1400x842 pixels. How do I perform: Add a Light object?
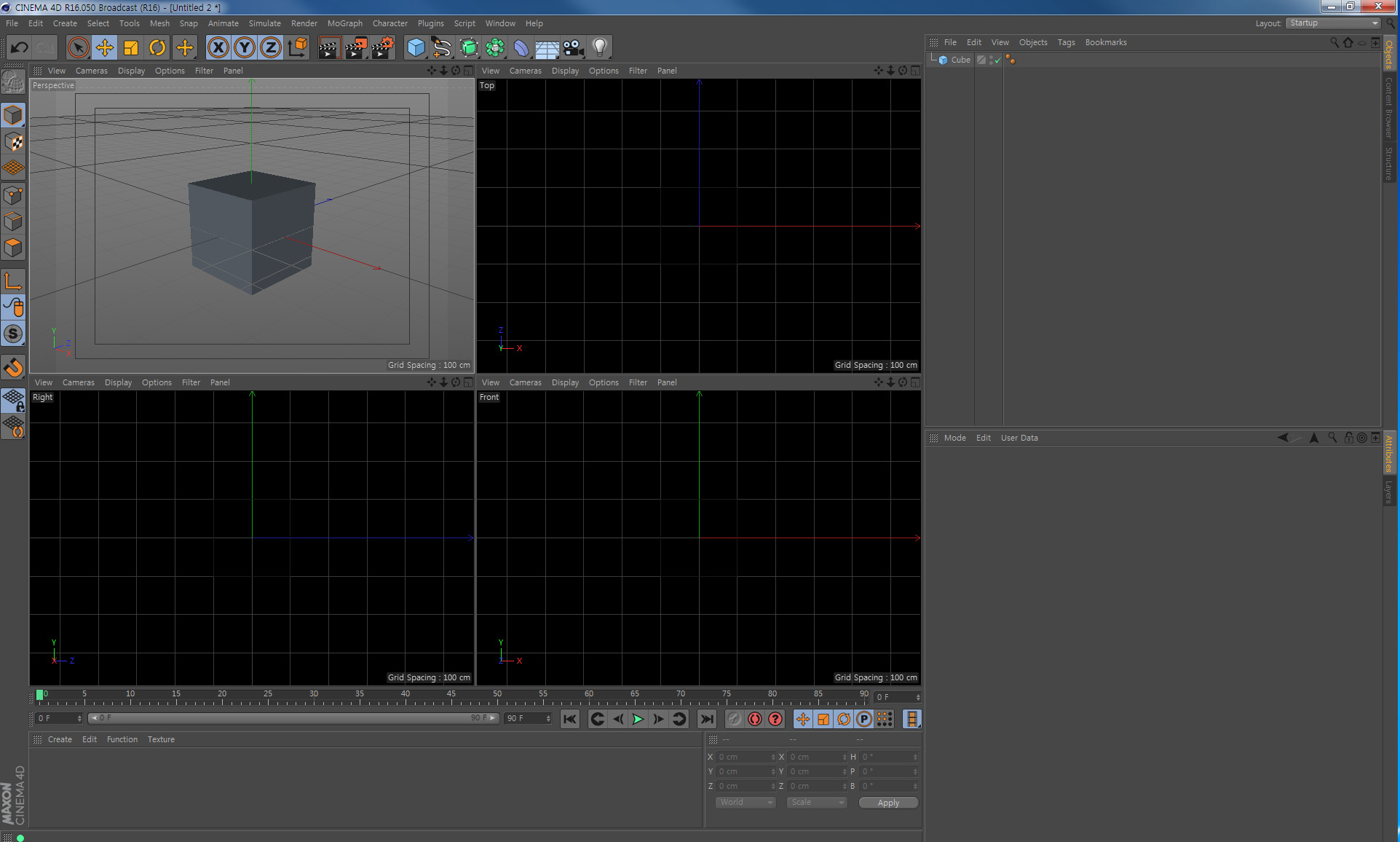600,48
